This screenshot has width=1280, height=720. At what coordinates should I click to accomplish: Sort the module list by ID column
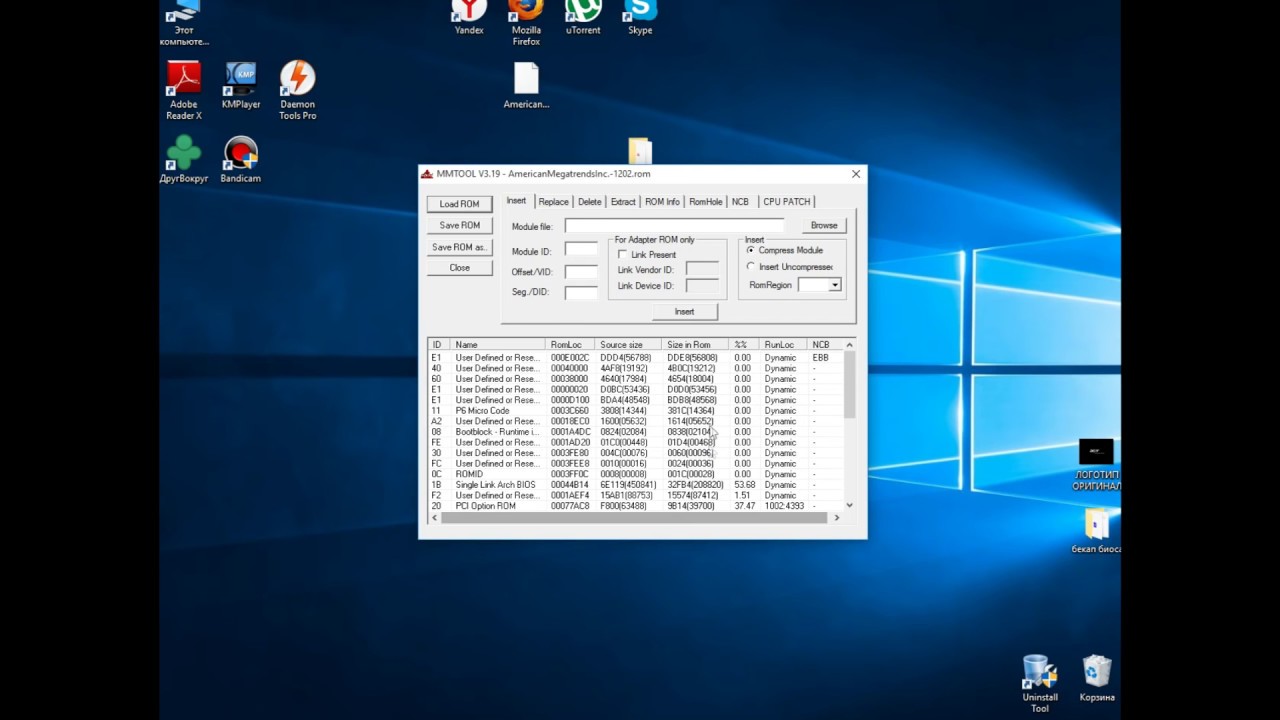[438, 345]
